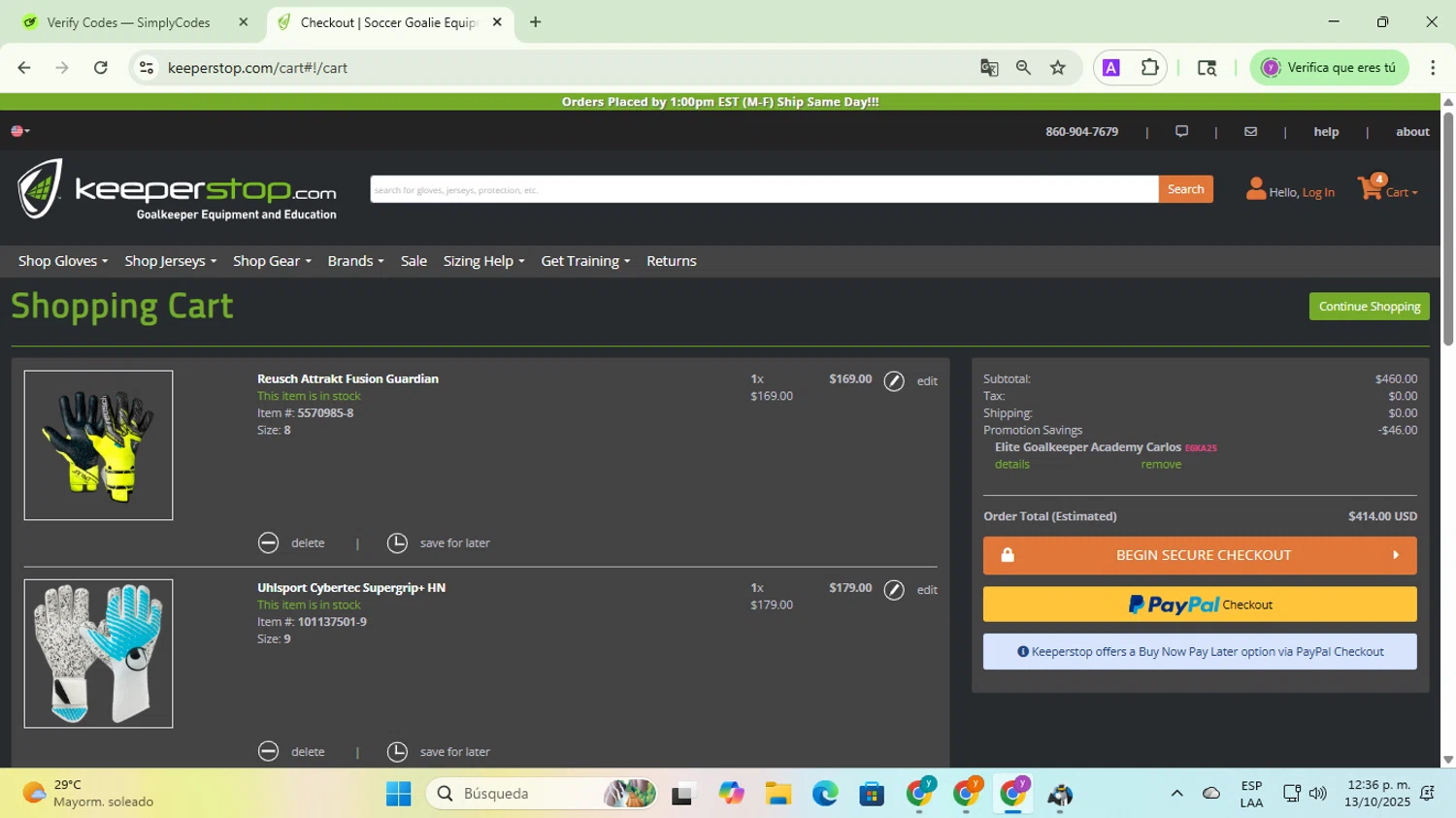Close the Verify Codes tab
Screen dimensions: 1456x818
pyautogui.click(x=243, y=22)
